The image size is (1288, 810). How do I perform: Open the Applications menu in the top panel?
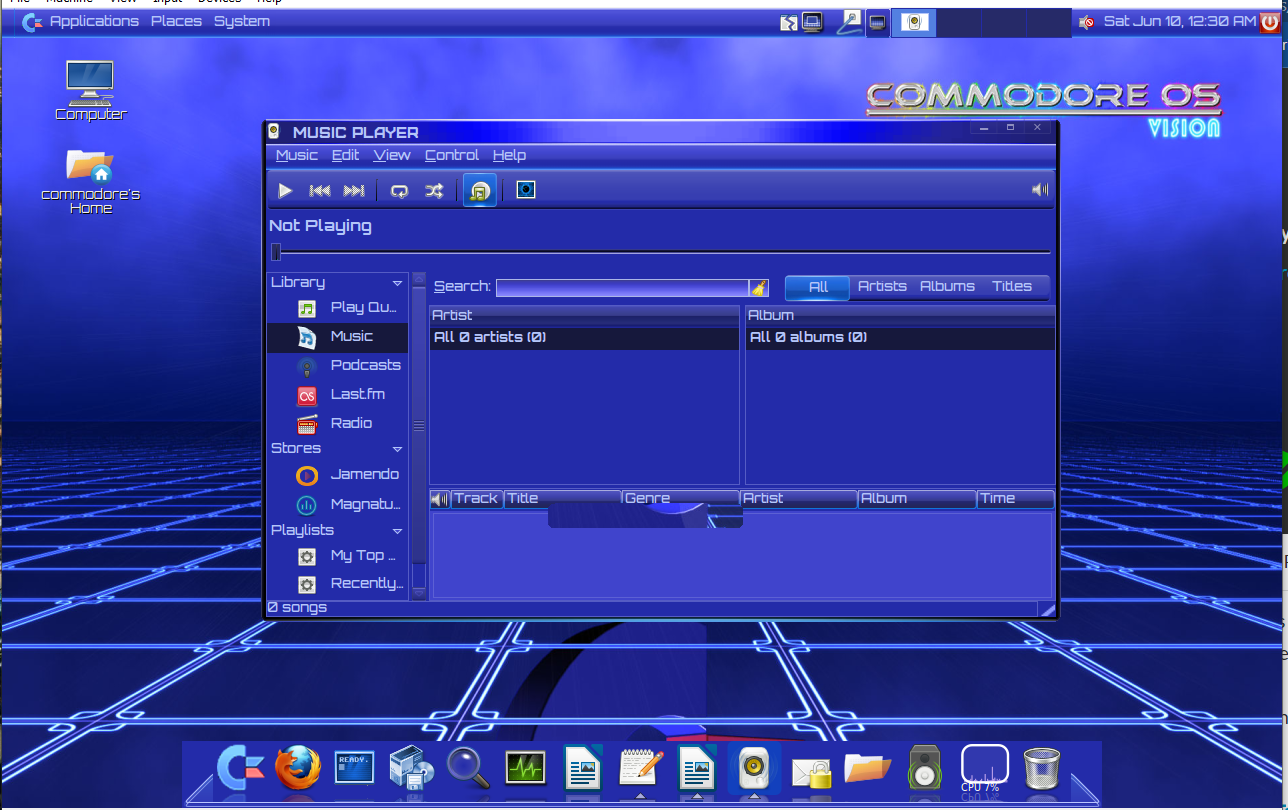click(94, 21)
